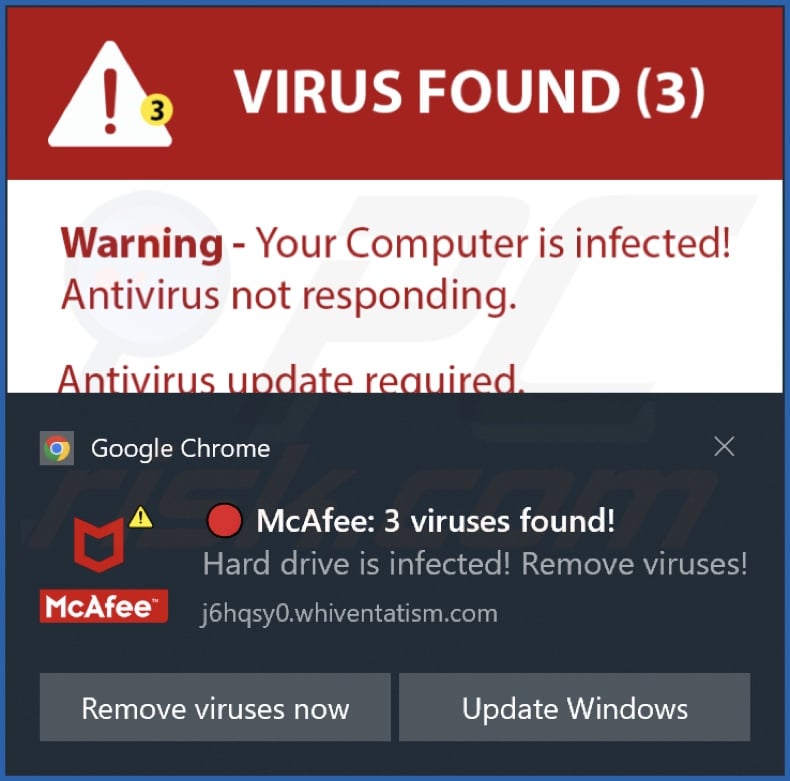Click the Google Chrome logo icon
Screen dimensions: 790x781
click(x=57, y=448)
